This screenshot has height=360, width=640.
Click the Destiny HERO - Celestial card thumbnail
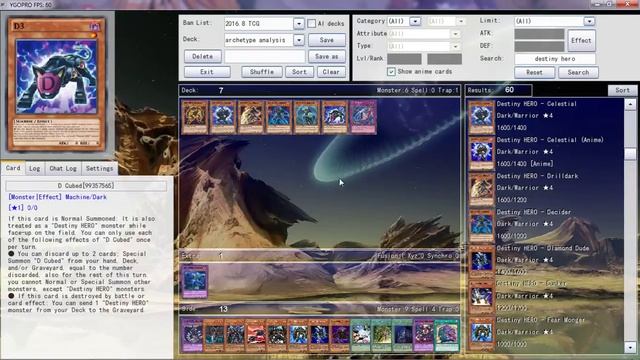click(481, 118)
